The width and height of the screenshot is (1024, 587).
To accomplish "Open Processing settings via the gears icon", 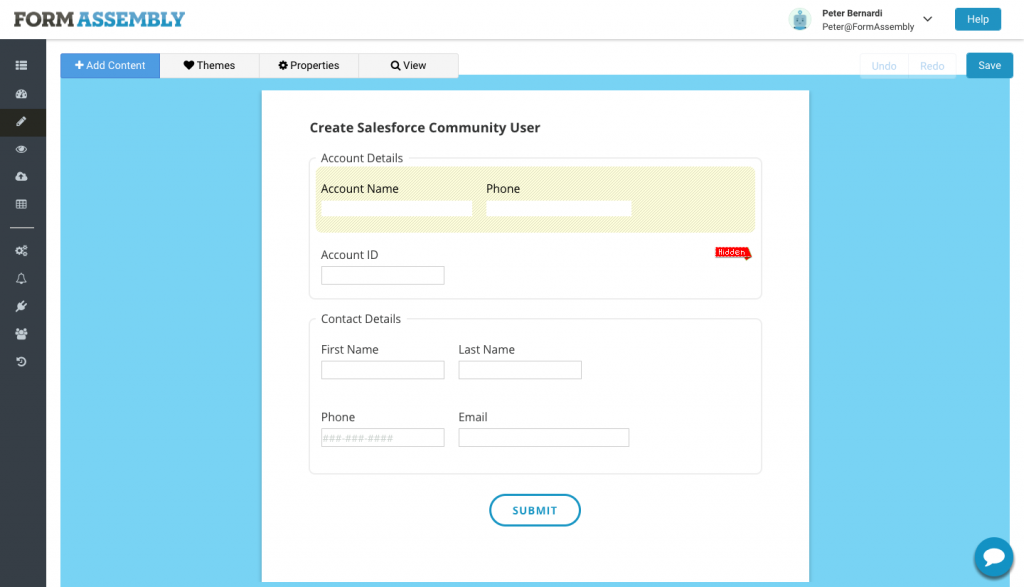I will [x=22, y=250].
